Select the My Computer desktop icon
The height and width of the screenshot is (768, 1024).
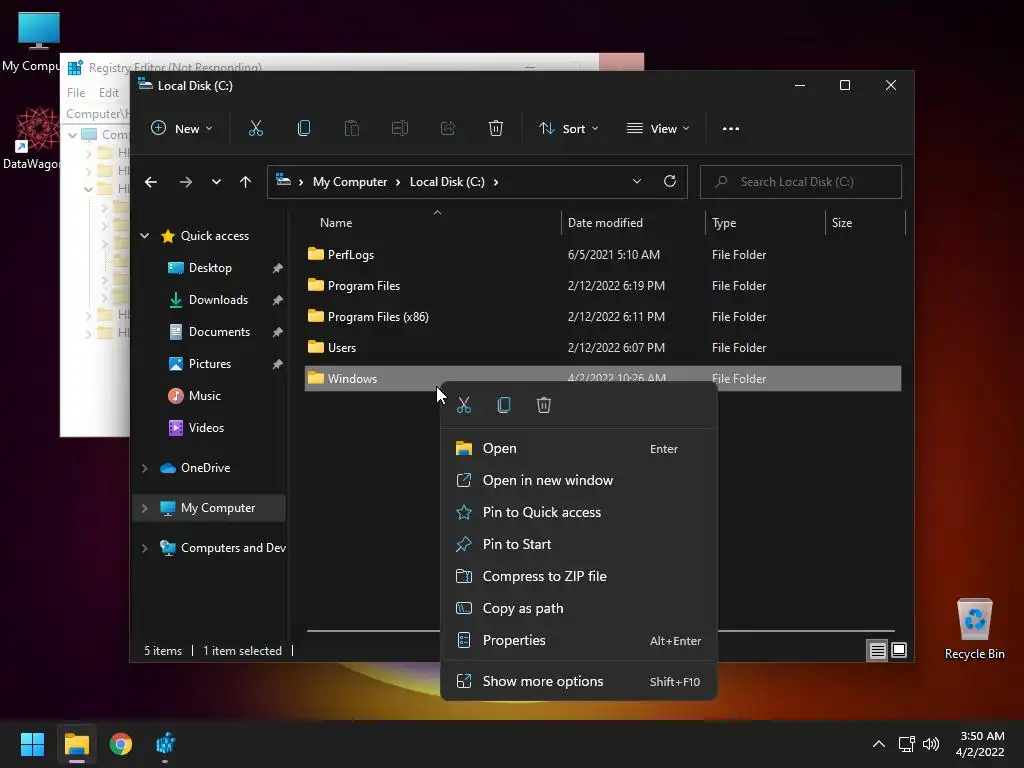[31, 41]
